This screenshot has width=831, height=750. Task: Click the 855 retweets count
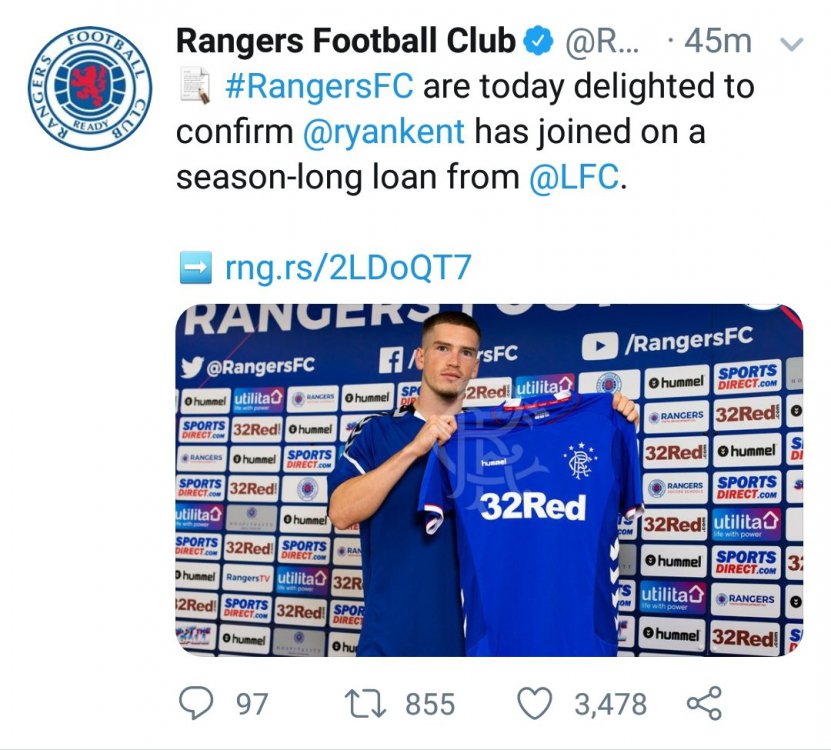point(430,704)
